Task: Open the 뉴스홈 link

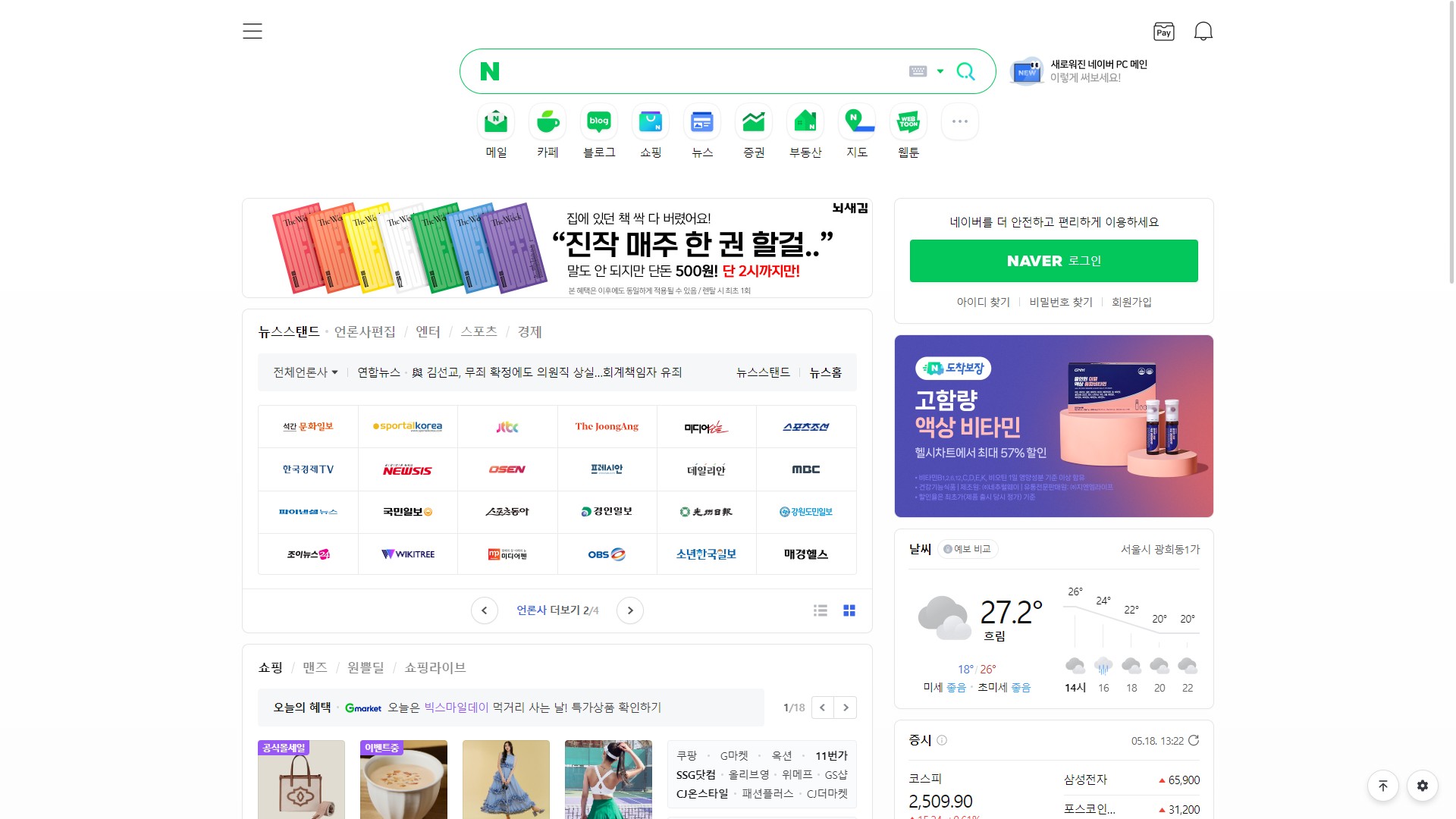Action: [x=825, y=372]
